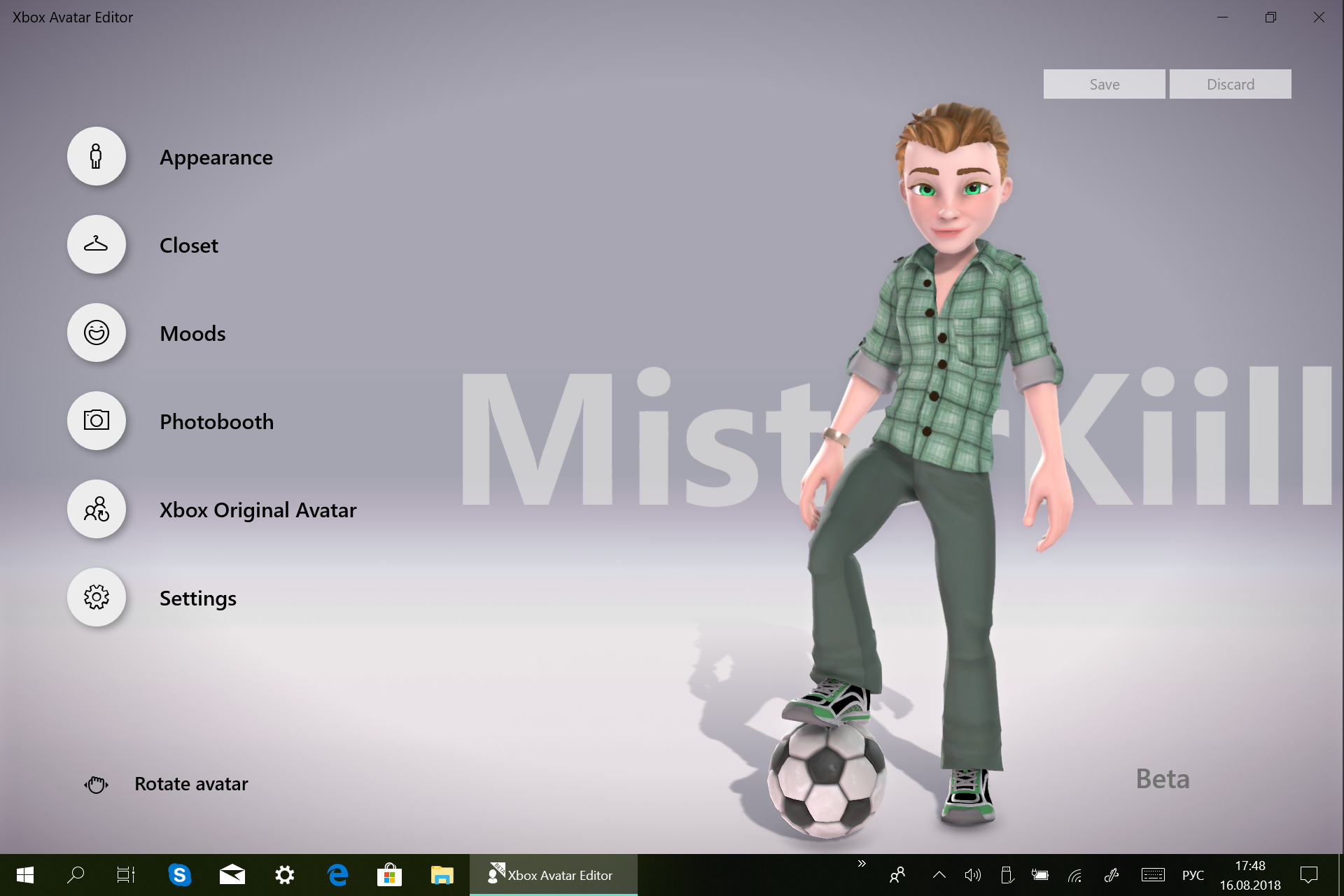Show hidden system tray icons

click(x=939, y=875)
